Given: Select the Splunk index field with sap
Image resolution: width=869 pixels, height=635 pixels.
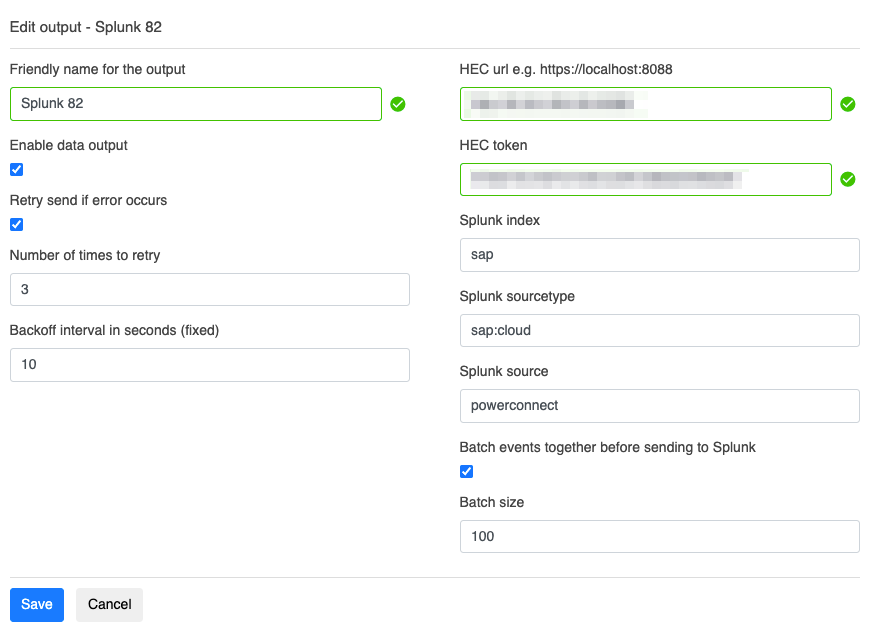Looking at the screenshot, I should pyautogui.click(x=659, y=255).
